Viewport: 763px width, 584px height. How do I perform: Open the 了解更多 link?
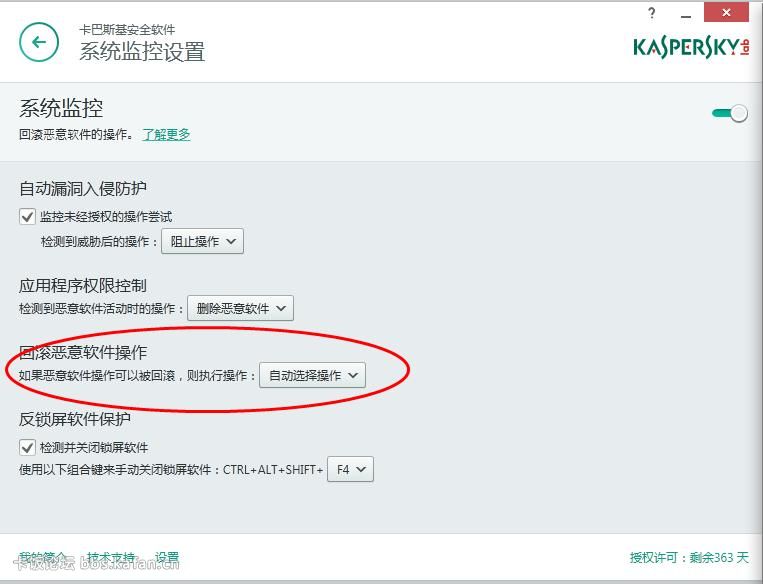[166, 134]
